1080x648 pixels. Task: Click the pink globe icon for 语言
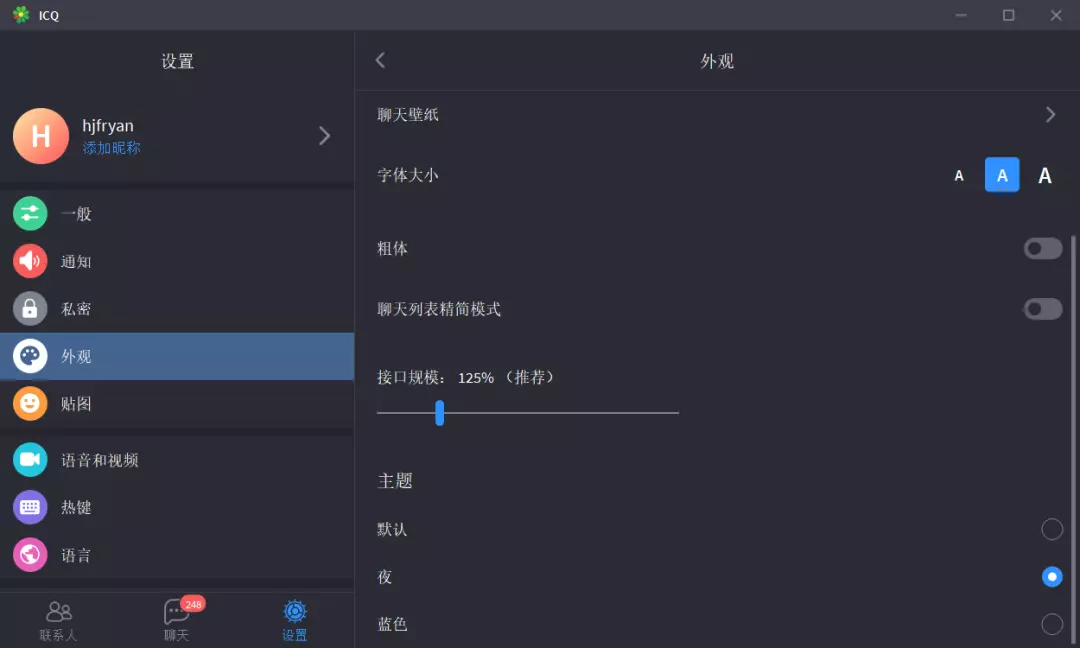[x=30, y=554]
